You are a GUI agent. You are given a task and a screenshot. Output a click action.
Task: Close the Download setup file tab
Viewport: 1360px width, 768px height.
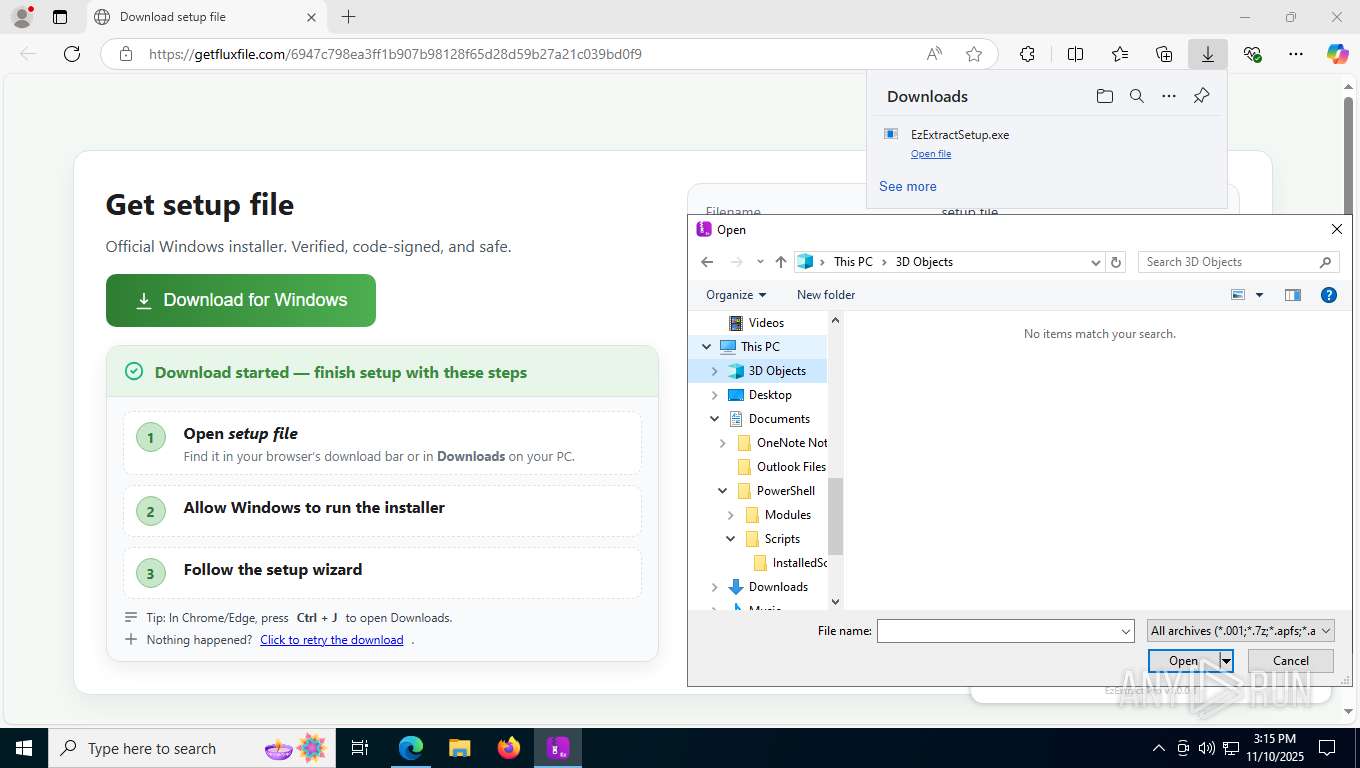pyautogui.click(x=311, y=17)
